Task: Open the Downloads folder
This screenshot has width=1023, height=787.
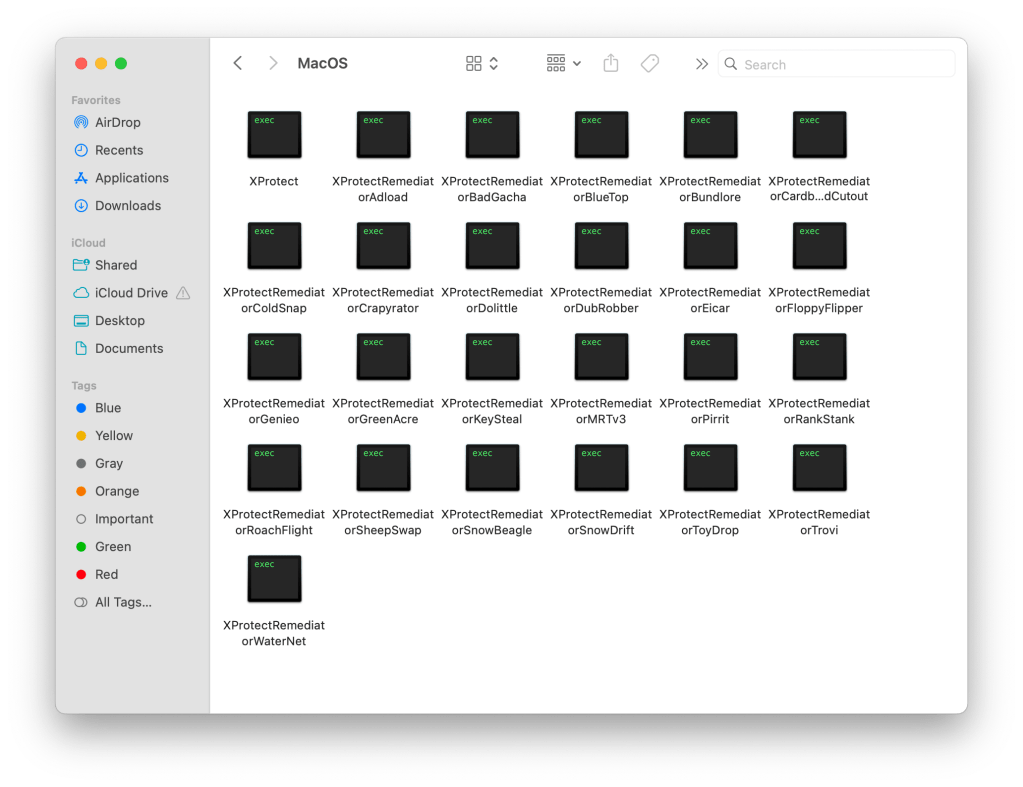Action: [126, 205]
